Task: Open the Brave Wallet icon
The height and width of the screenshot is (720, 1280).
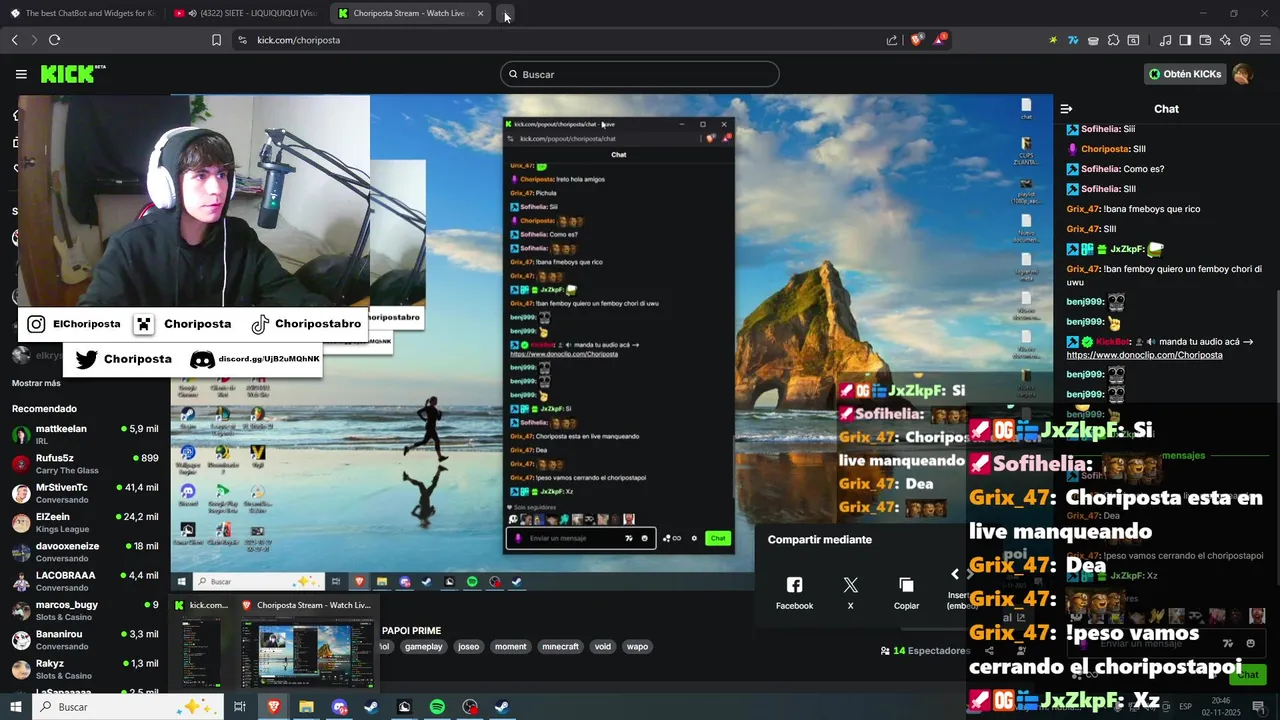Action: point(1205,40)
